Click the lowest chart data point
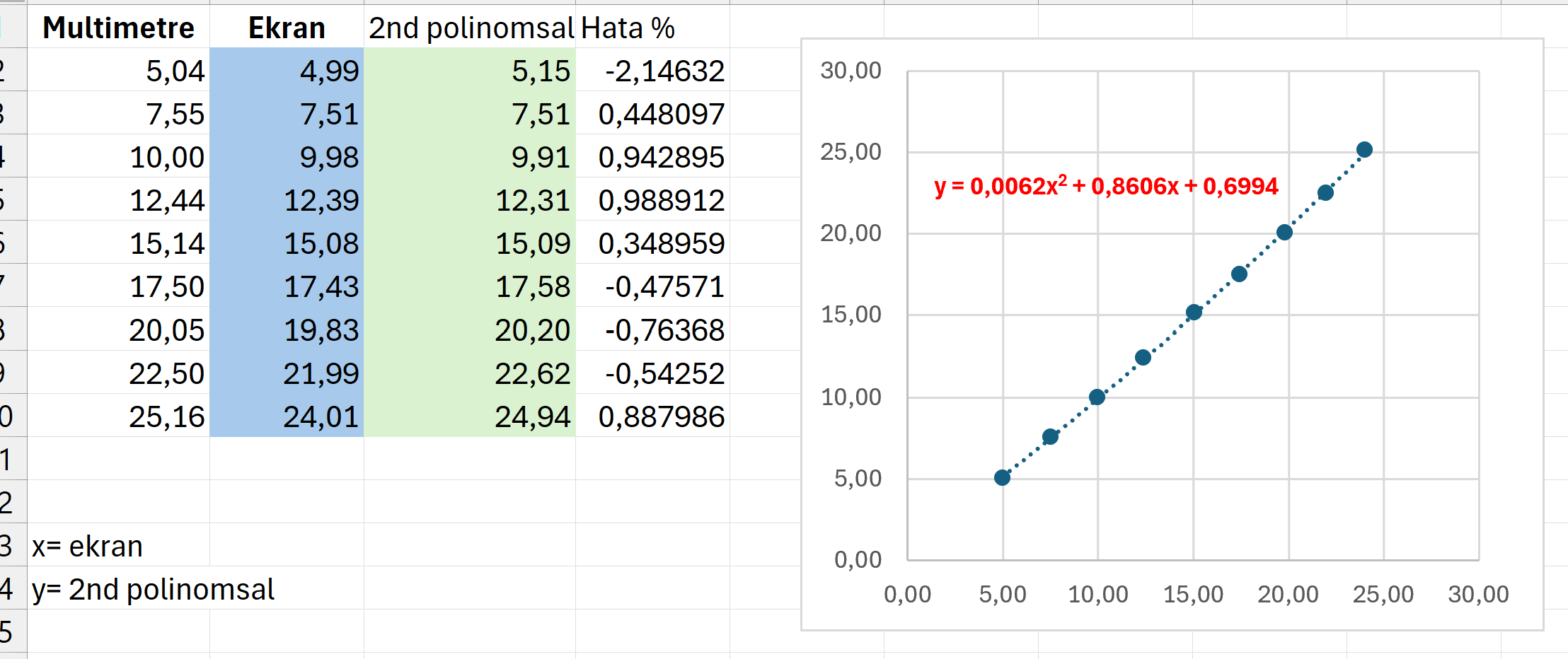This screenshot has width=1568, height=659. (1002, 477)
